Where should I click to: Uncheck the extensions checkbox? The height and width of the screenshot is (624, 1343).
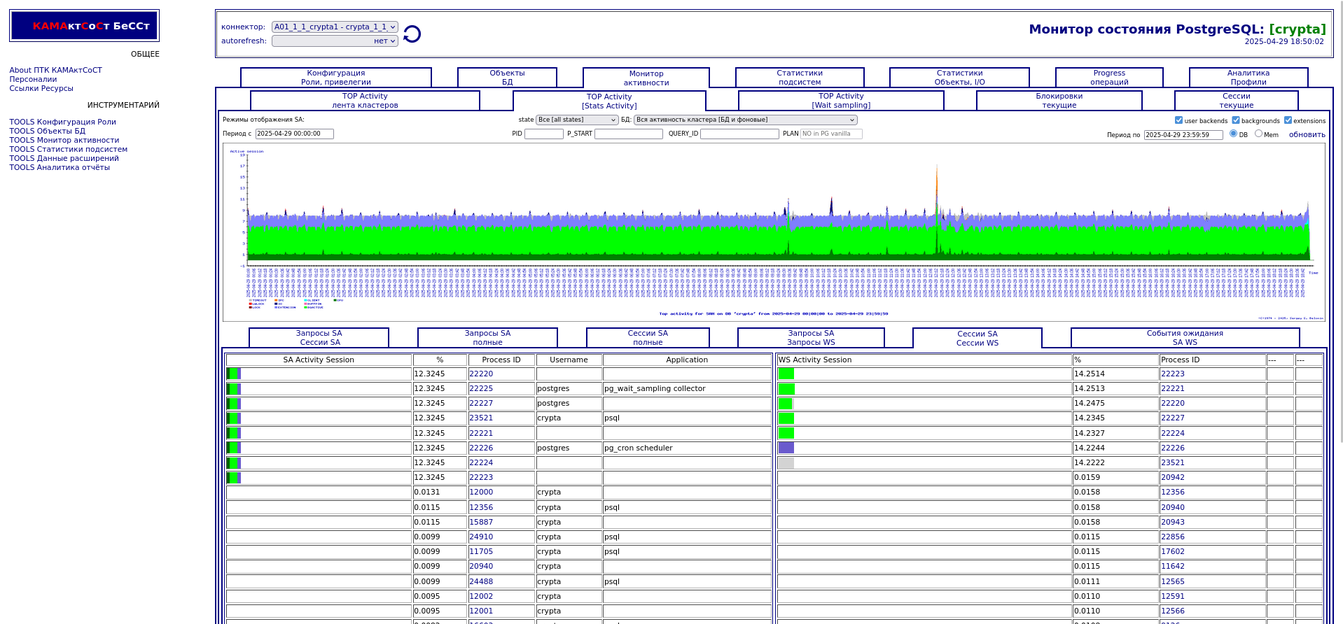coord(1288,120)
